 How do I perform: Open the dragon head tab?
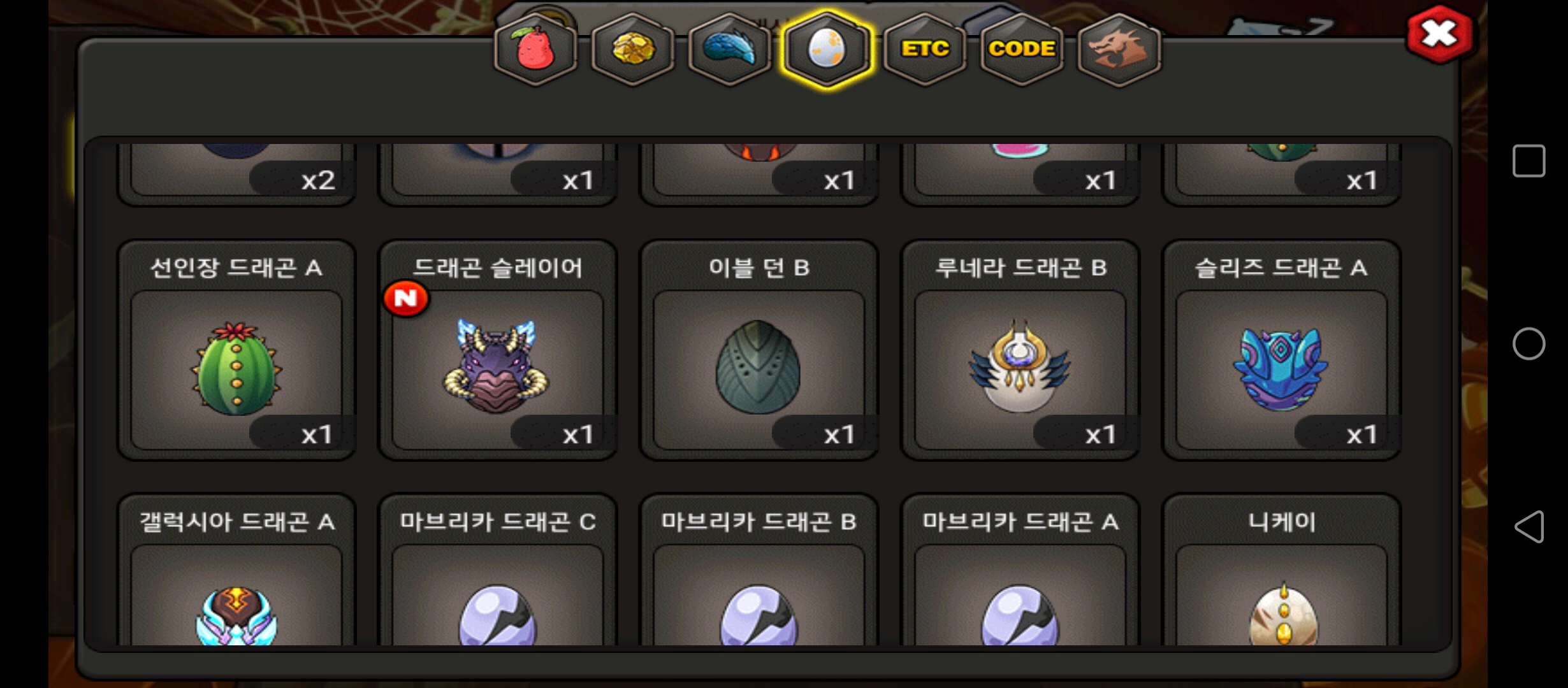pyautogui.click(x=1119, y=50)
